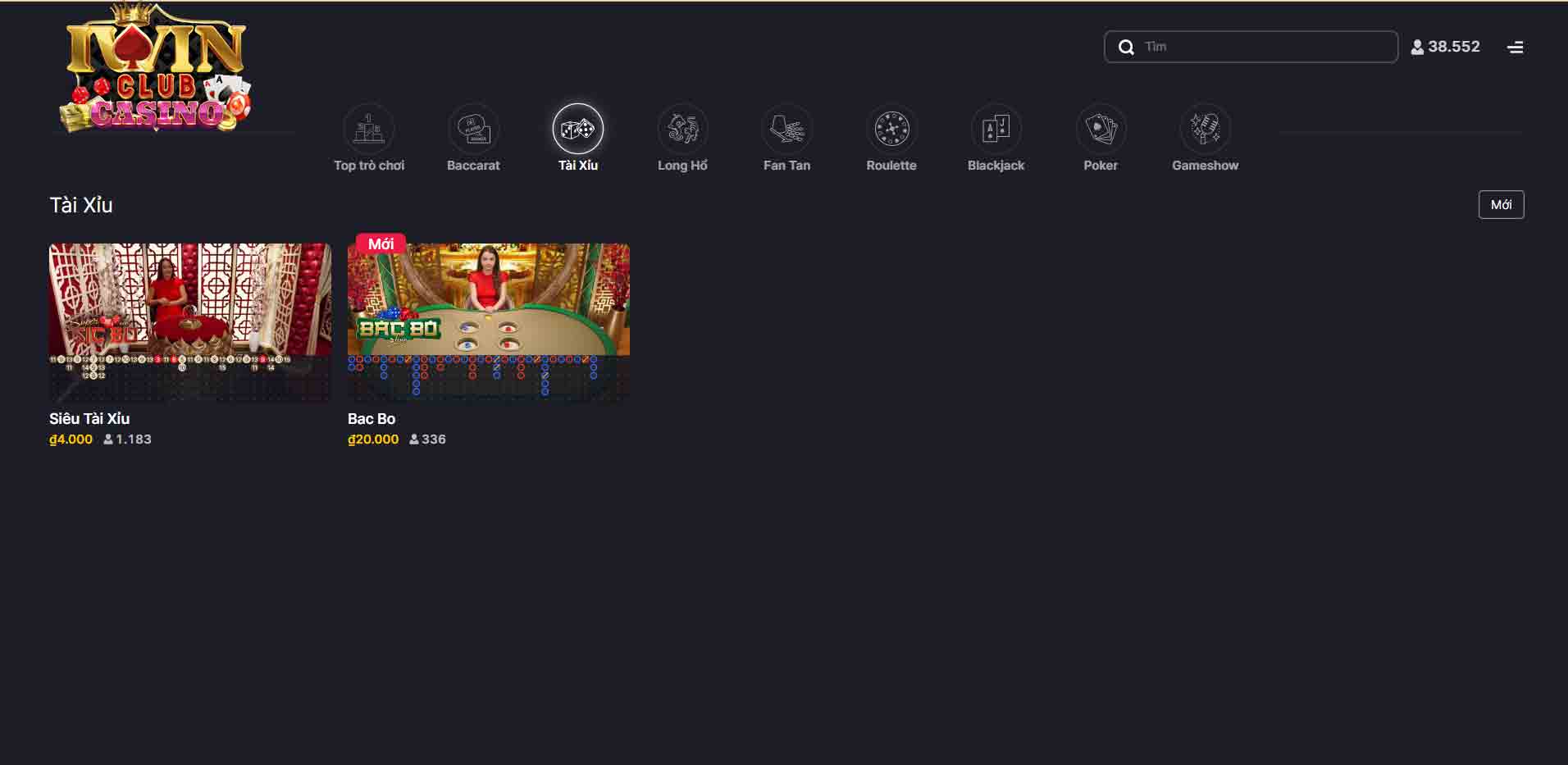This screenshot has width=1568, height=765.
Task: Open the Siêu Tài Xỉu game thumbnail
Action: 189,321
